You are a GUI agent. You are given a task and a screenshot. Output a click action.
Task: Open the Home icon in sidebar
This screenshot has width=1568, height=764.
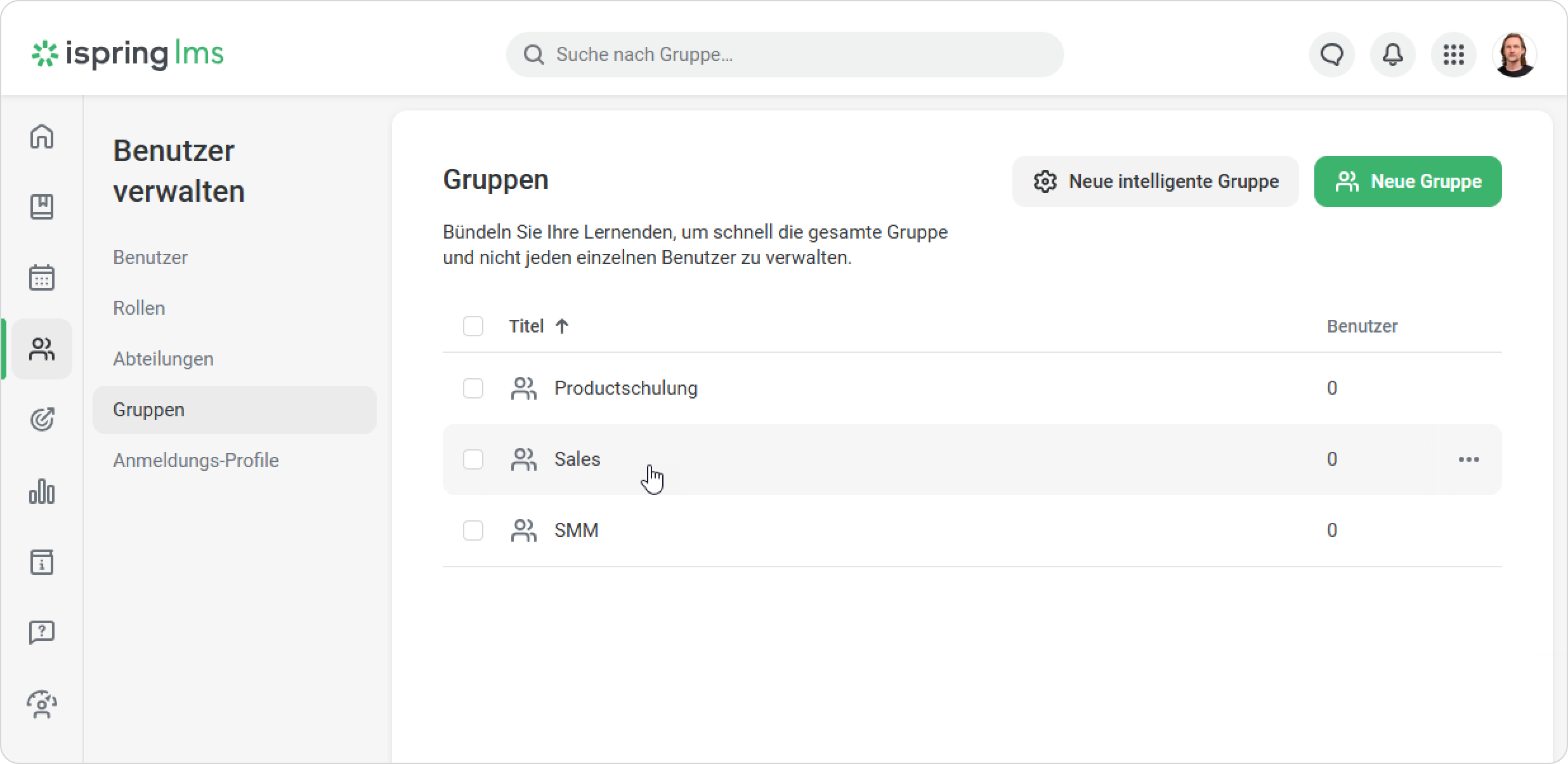[x=42, y=136]
